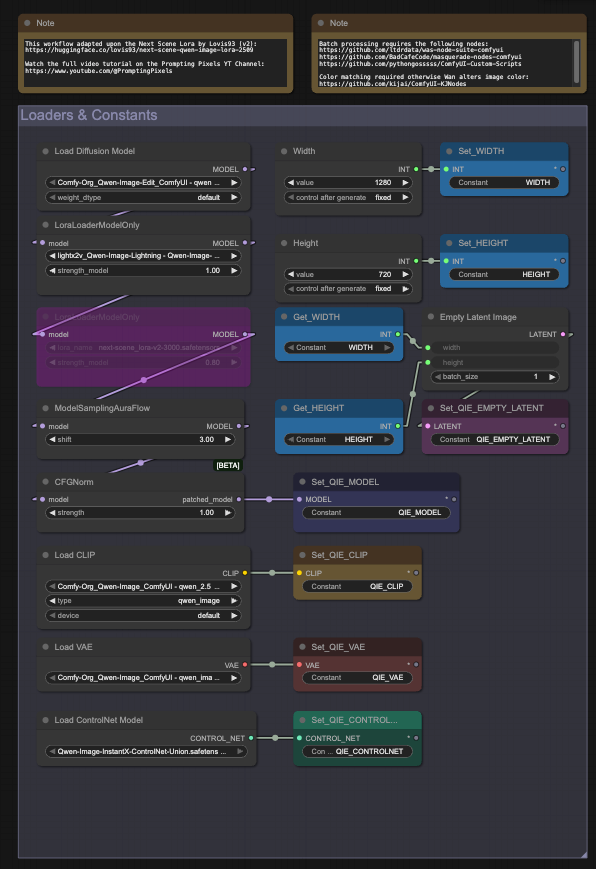
Task: Click the right Note's vertical scrollbar
Action: (577, 61)
